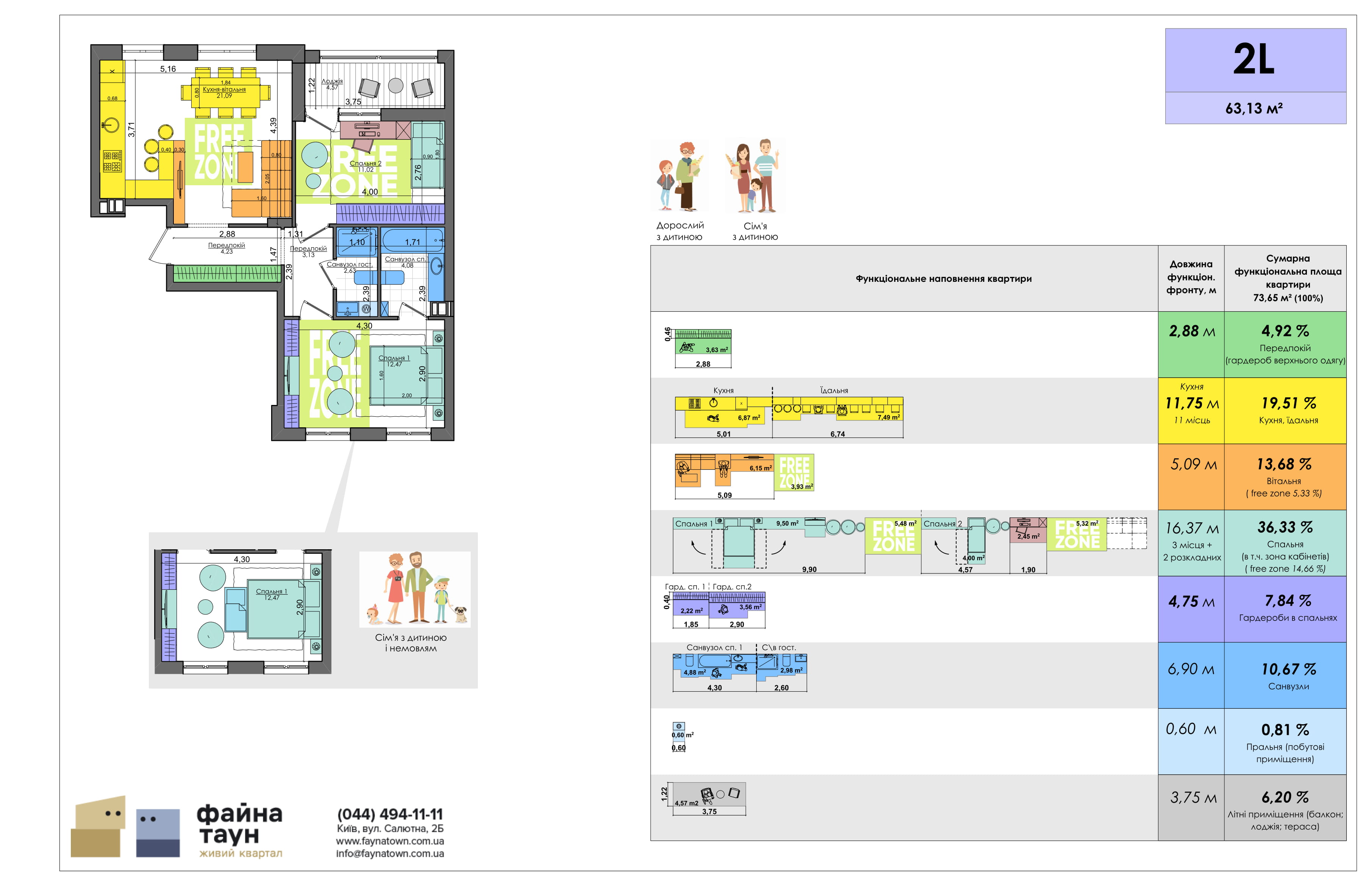Click the washing machine symbol in guest bathroom
The width and height of the screenshot is (1372, 886).
[366, 308]
